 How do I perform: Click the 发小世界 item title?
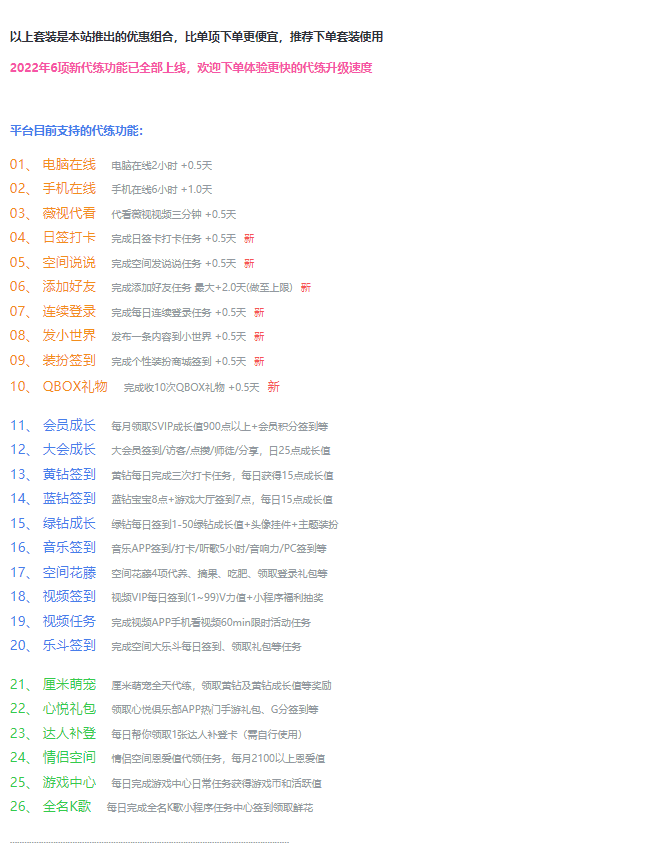(x=69, y=336)
